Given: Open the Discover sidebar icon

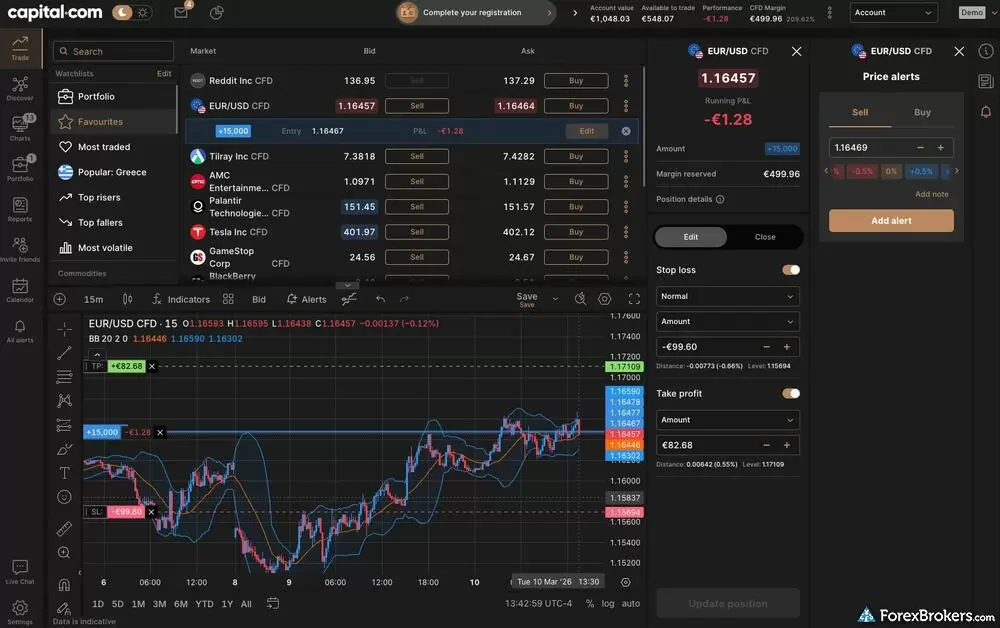Looking at the screenshot, I should [20, 88].
